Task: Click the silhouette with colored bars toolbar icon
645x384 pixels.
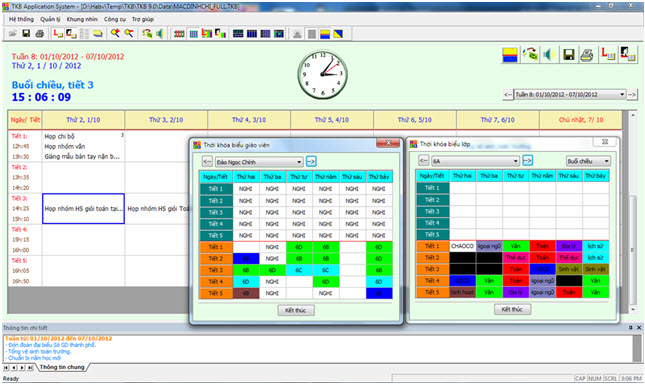Action: click(220, 33)
